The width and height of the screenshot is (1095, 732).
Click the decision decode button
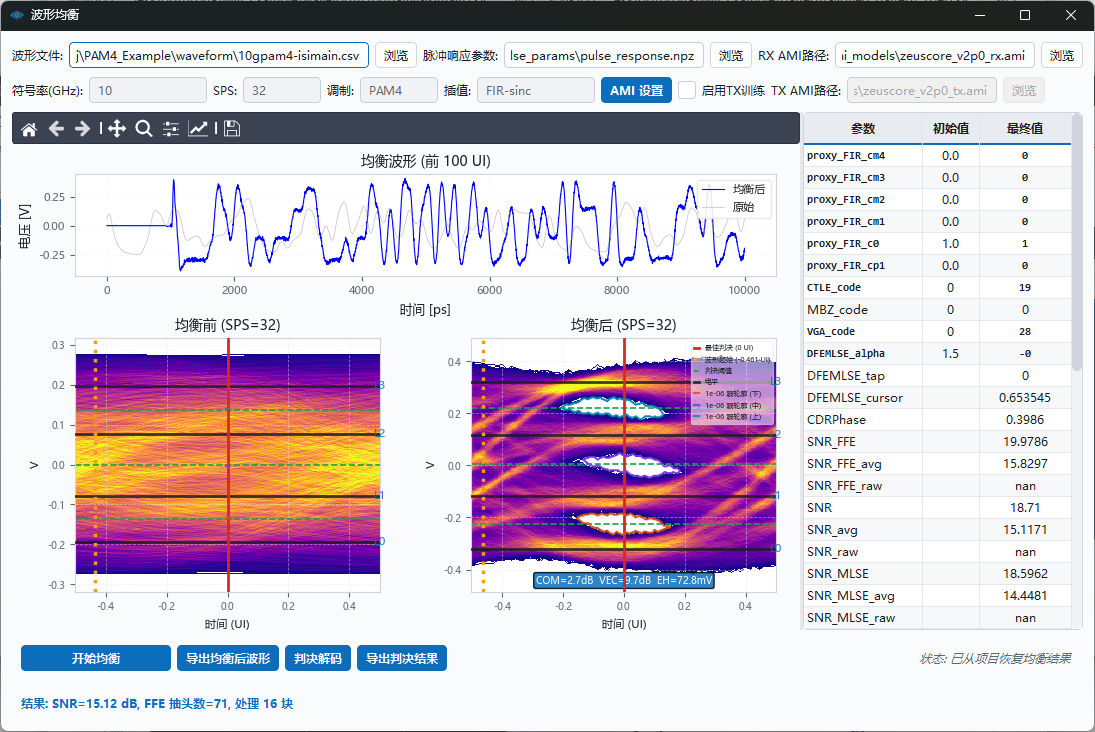pos(318,658)
